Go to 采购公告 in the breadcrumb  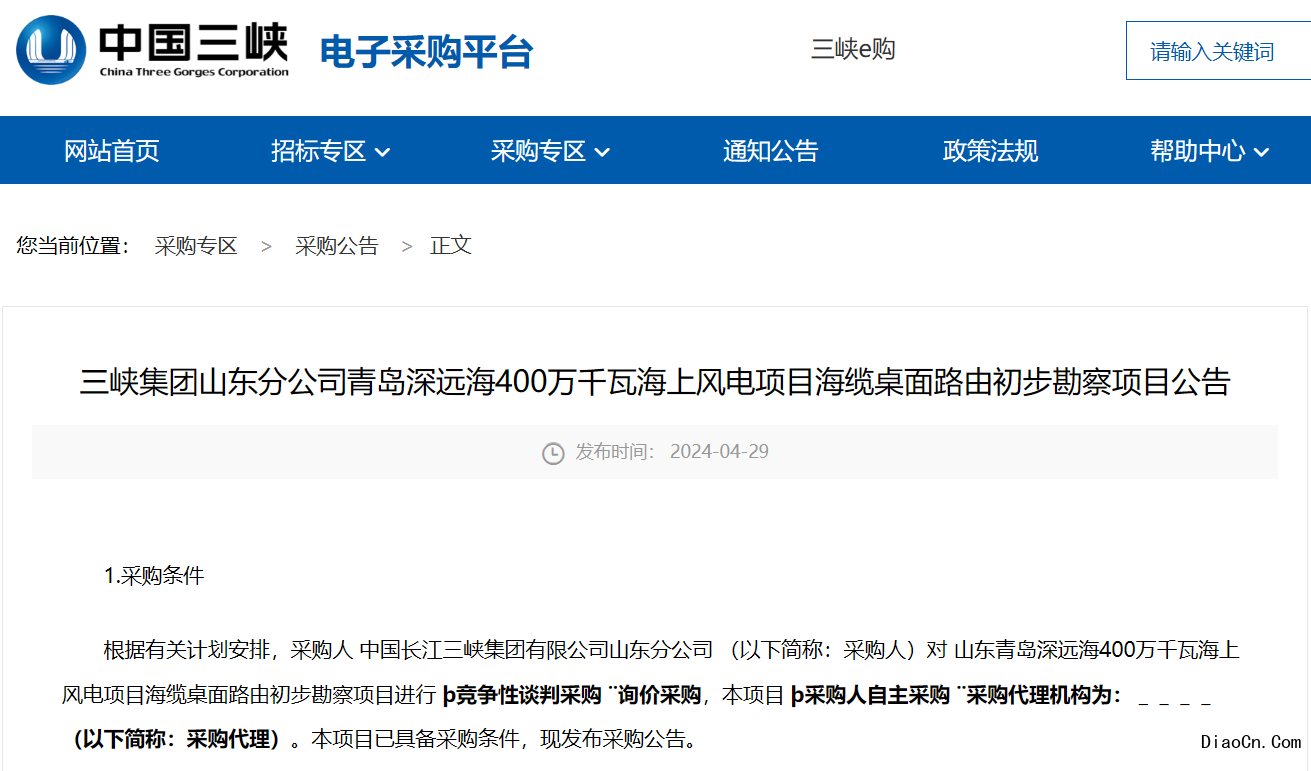pos(337,246)
